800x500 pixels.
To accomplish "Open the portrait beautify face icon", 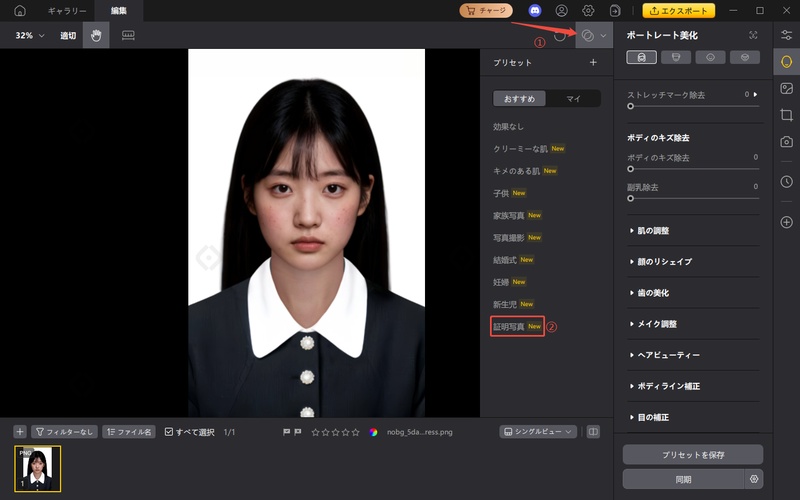I will tap(786, 62).
